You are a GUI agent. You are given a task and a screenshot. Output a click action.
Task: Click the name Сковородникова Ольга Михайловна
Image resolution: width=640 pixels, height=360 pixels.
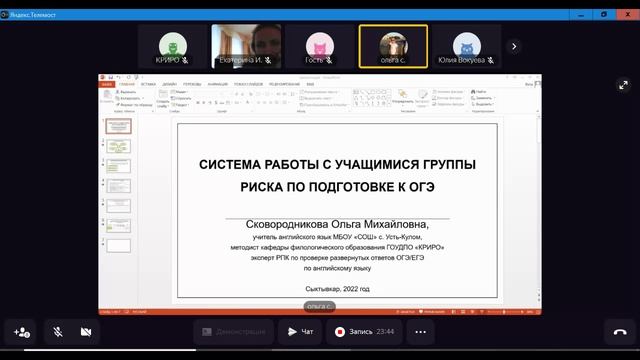(x=337, y=224)
